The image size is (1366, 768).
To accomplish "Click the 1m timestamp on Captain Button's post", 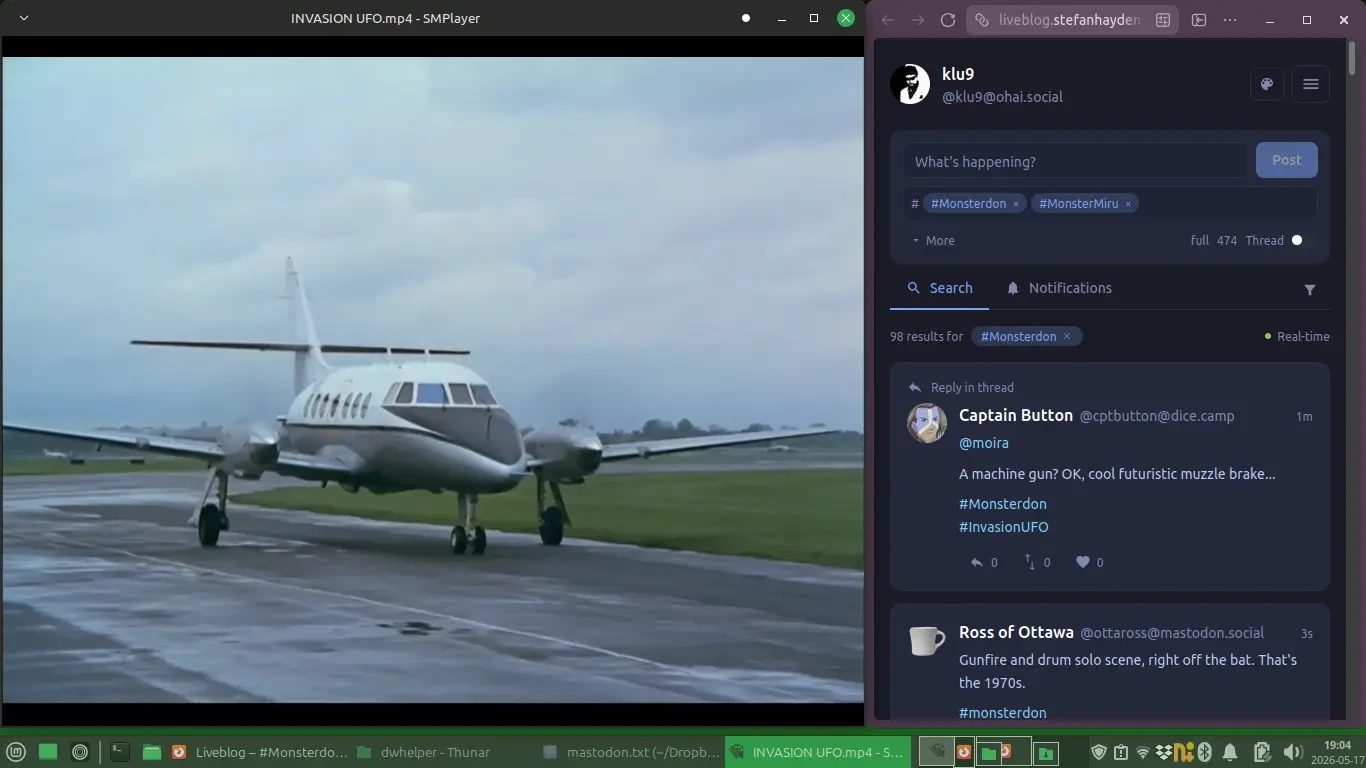I will click(1304, 417).
